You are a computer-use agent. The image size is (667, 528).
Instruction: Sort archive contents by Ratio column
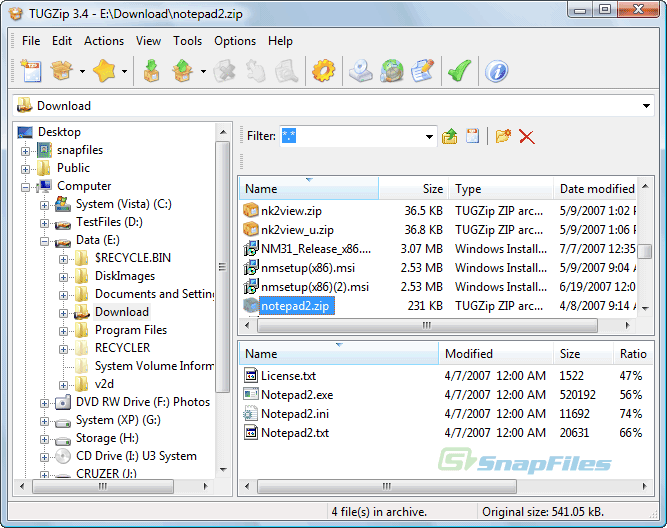click(x=633, y=354)
